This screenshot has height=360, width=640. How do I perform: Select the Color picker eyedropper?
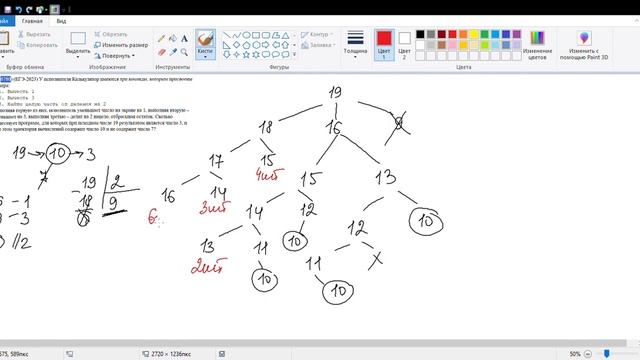[x=173, y=52]
